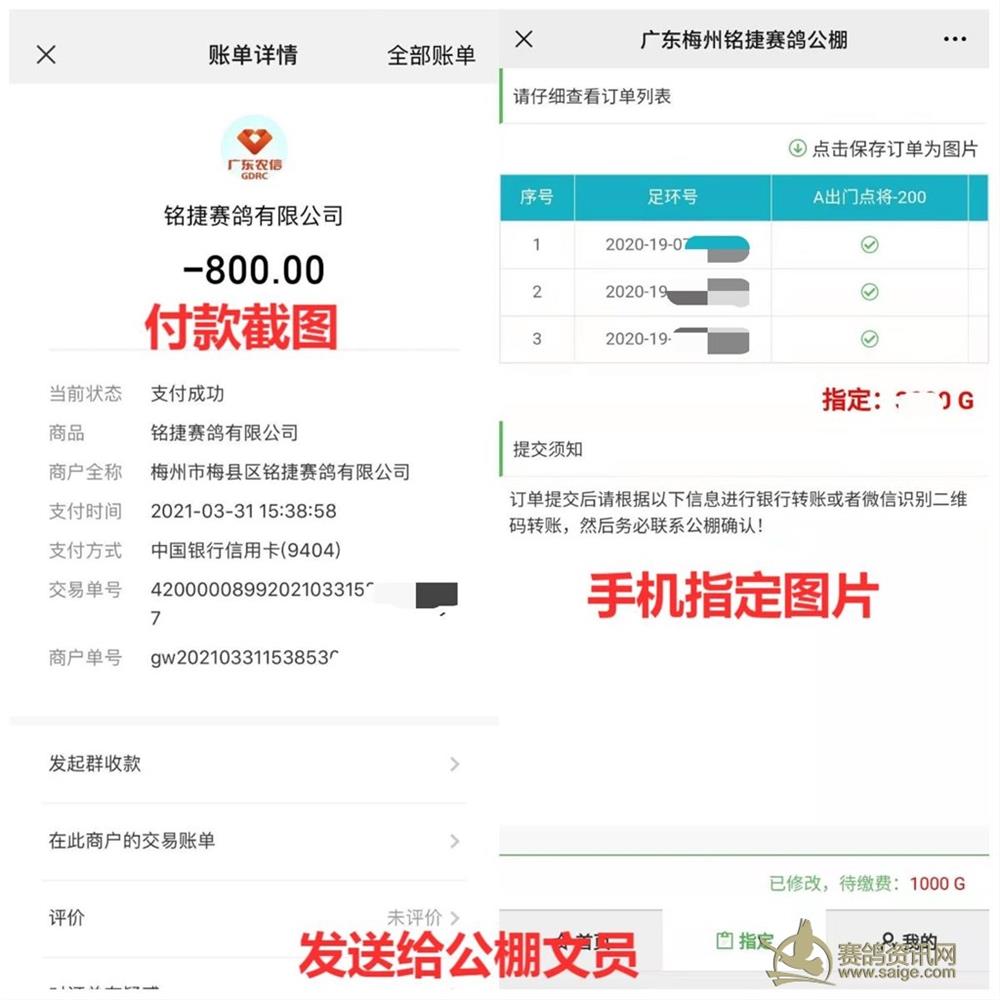Click 点击保存订单为图片 save order link
1000x1000 pixels.
[895, 149]
